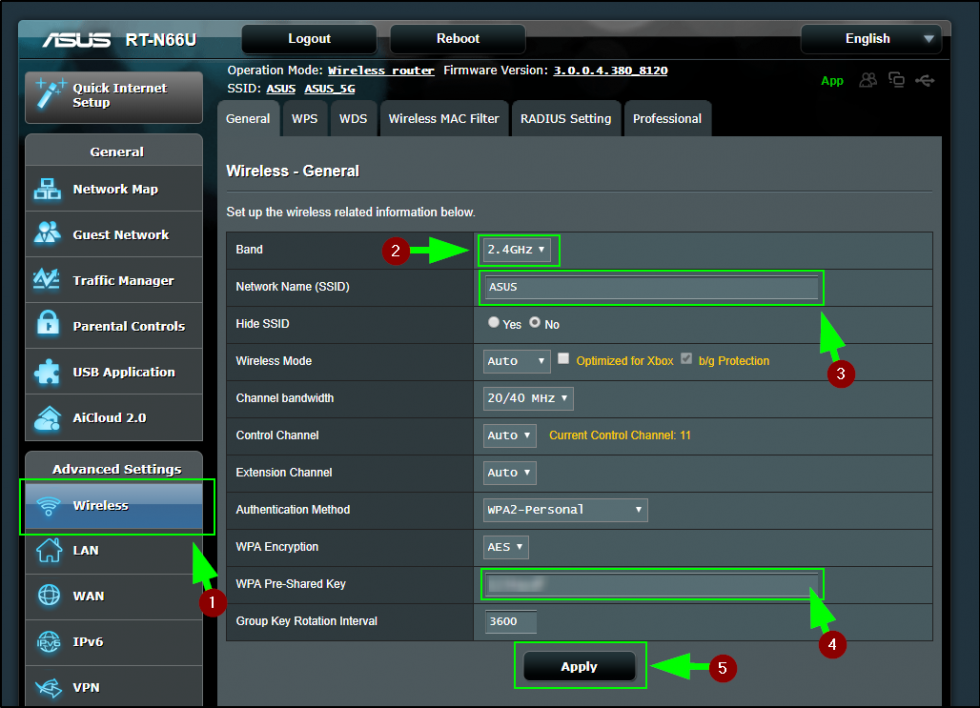Enable the Optimized for Xbox checkbox
Image resolution: width=980 pixels, height=708 pixels.
pos(563,361)
